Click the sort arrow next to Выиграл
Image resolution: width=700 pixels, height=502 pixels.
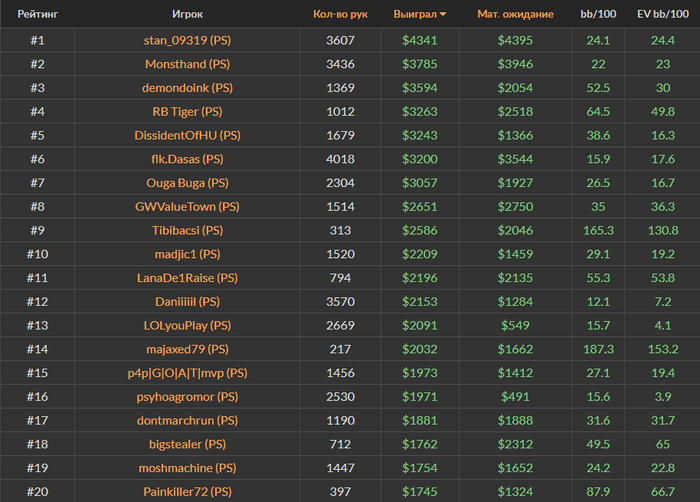coord(443,15)
